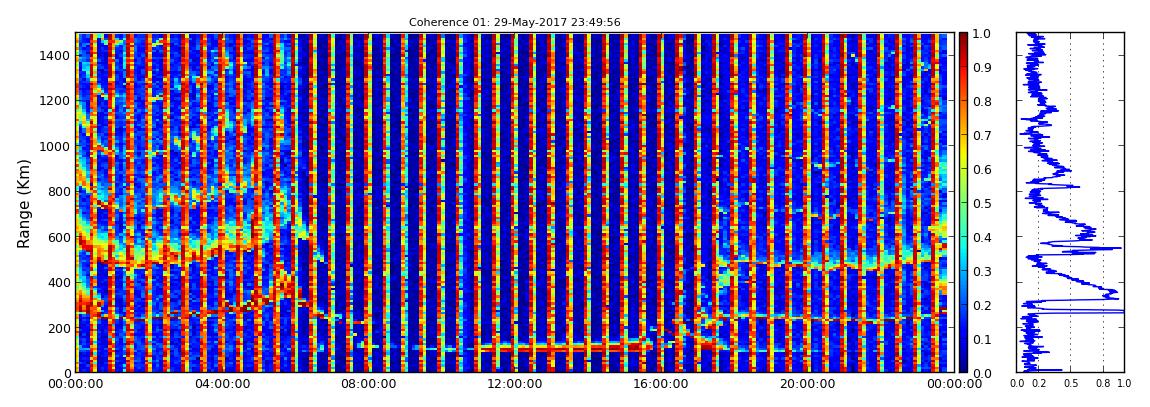This screenshot has width=1150, height=407.
Task: Click the 600 range tick label
Action: click(x=59, y=238)
